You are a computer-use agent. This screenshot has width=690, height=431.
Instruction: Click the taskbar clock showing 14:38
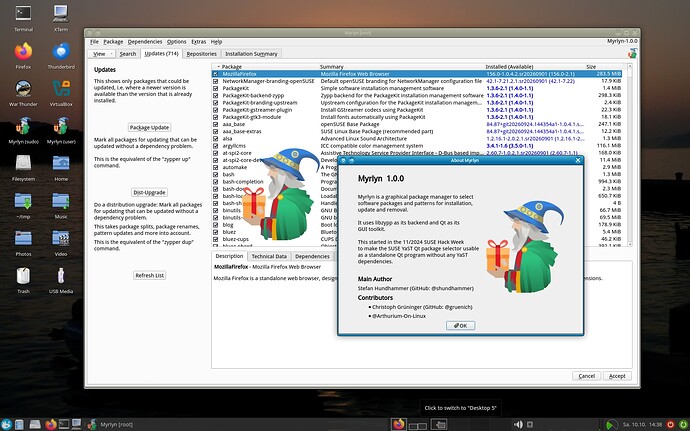[x=643, y=424]
